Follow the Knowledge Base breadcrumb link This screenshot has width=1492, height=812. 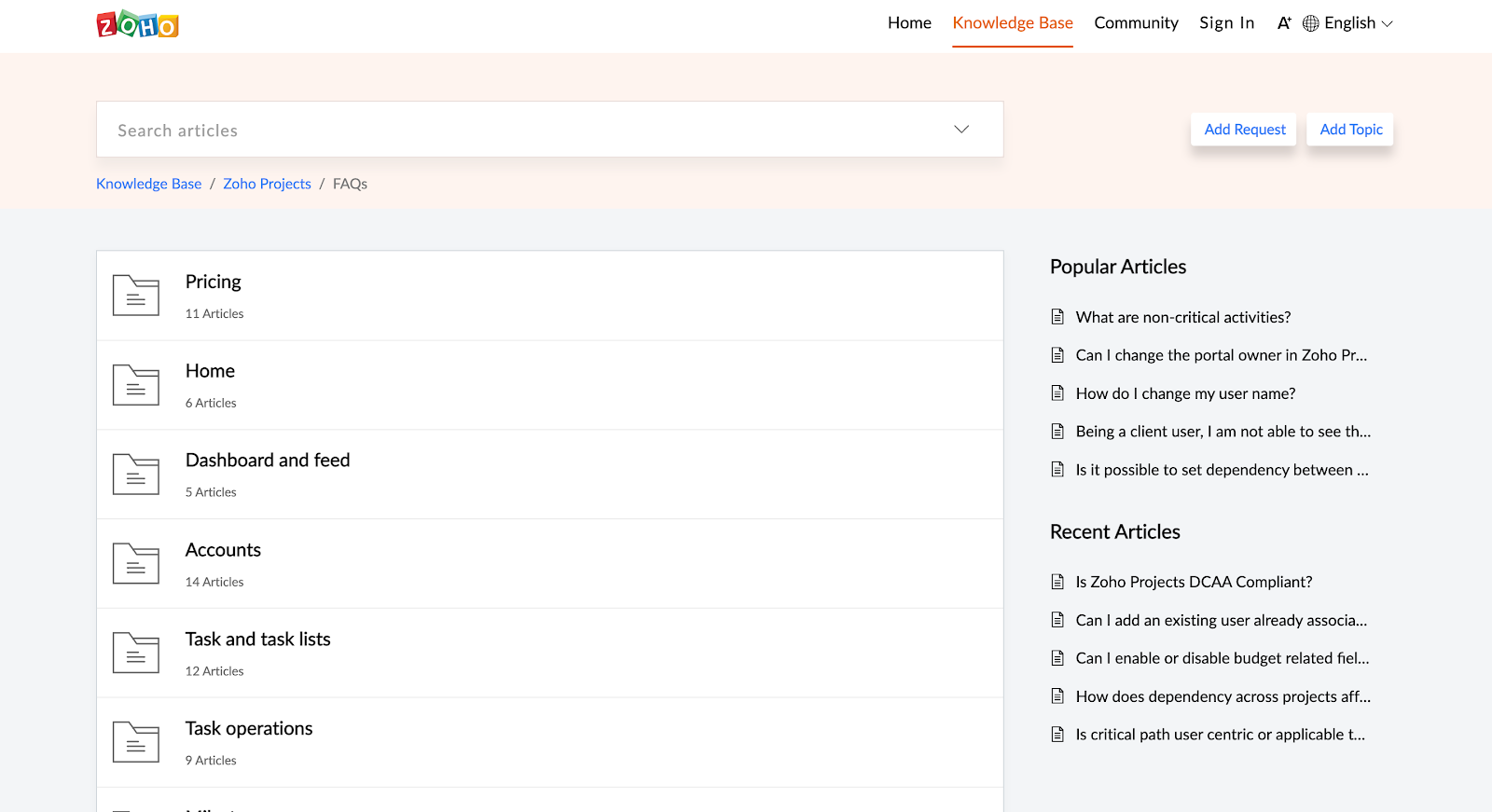pyautogui.click(x=149, y=184)
